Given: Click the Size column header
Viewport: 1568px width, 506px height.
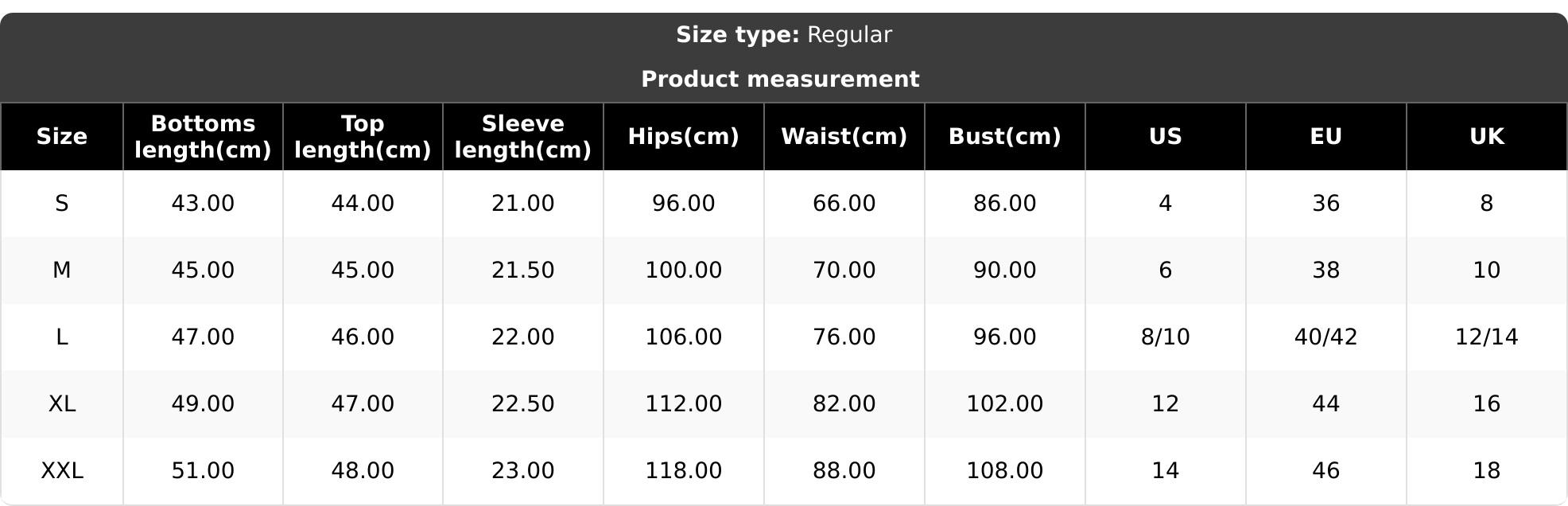Looking at the screenshot, I should click(62, 137).
